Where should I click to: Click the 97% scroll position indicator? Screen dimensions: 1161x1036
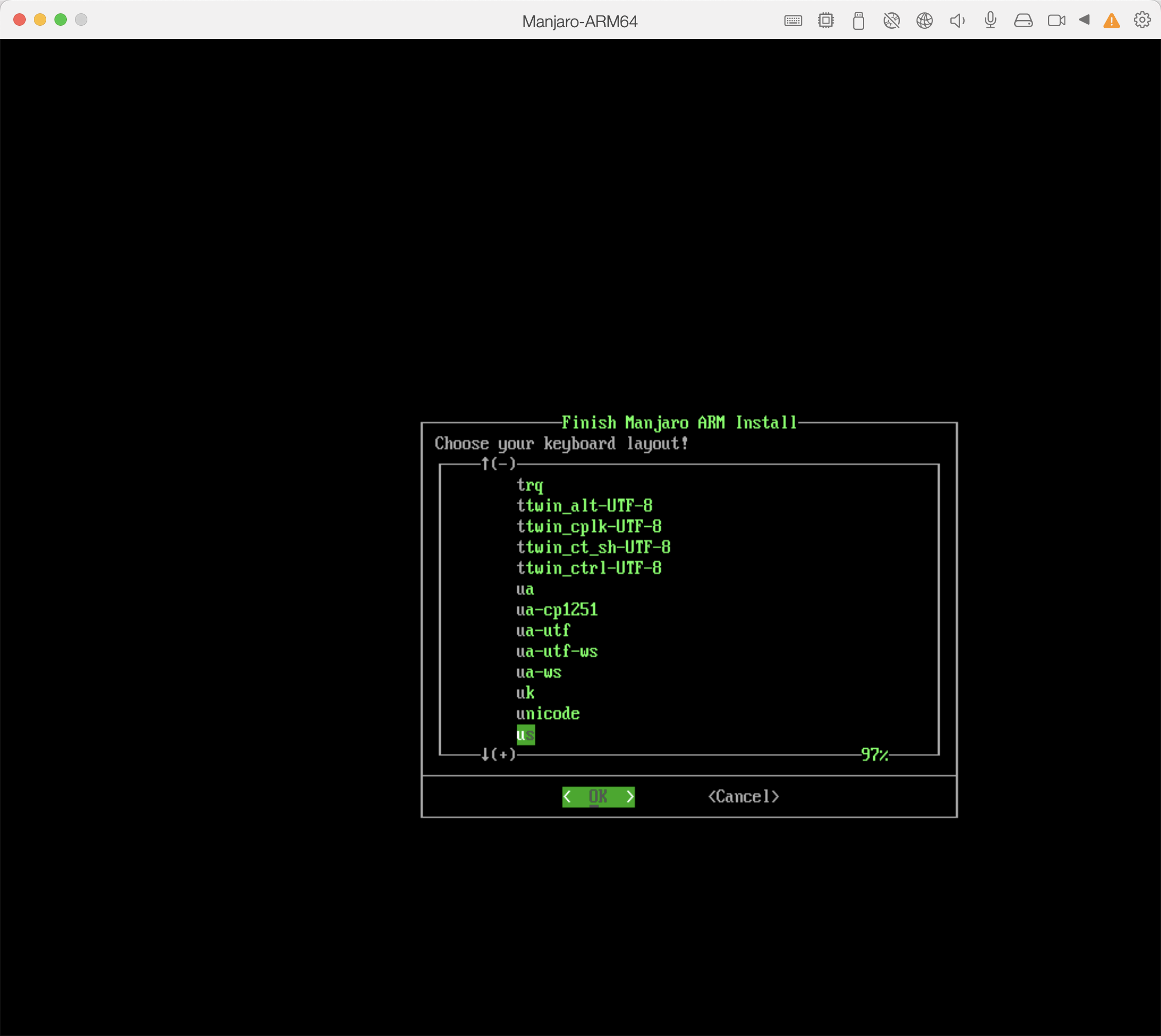coord(875,755)
